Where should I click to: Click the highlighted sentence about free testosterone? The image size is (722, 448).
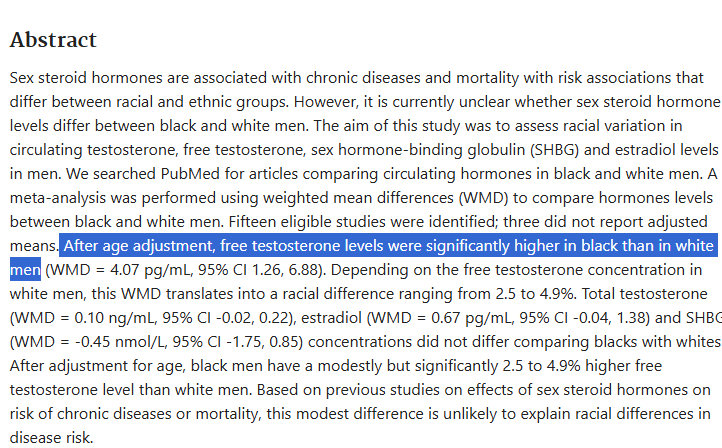tap(388, 245)
